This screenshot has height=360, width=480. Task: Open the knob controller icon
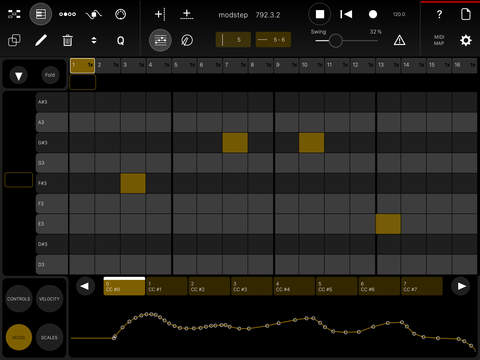(x=120, y=14)
